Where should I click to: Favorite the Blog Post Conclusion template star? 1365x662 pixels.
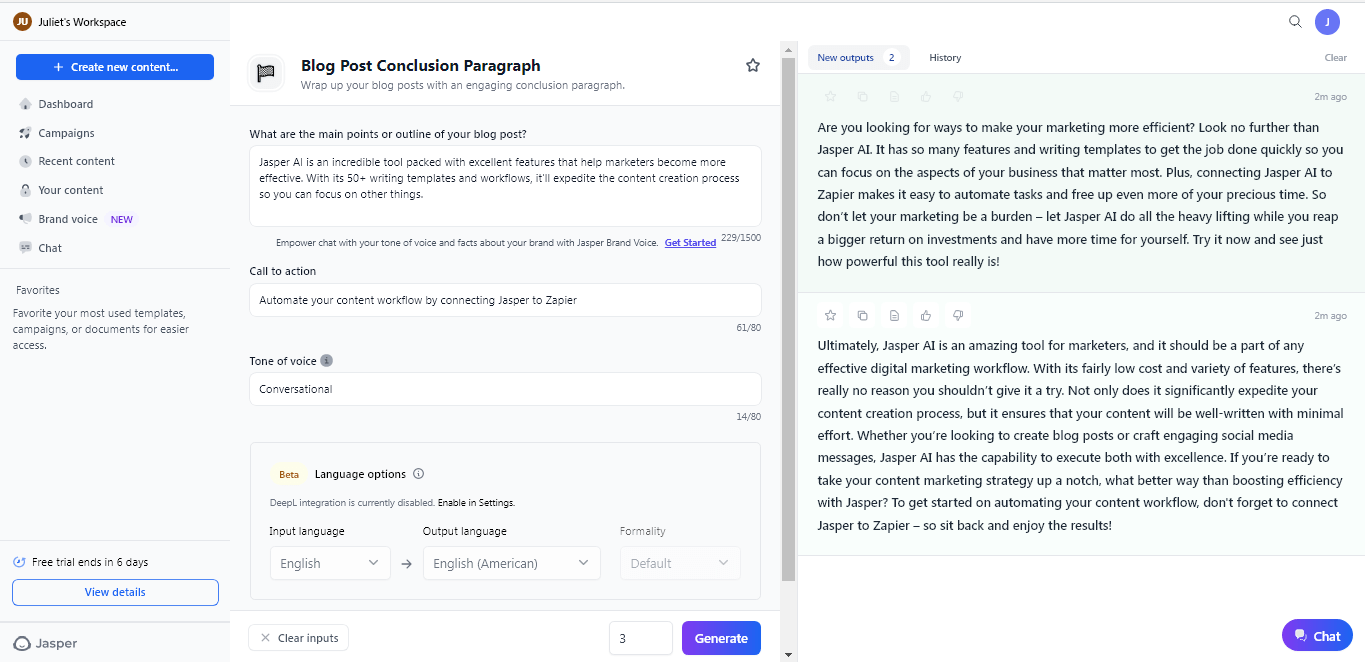[753, 66]
